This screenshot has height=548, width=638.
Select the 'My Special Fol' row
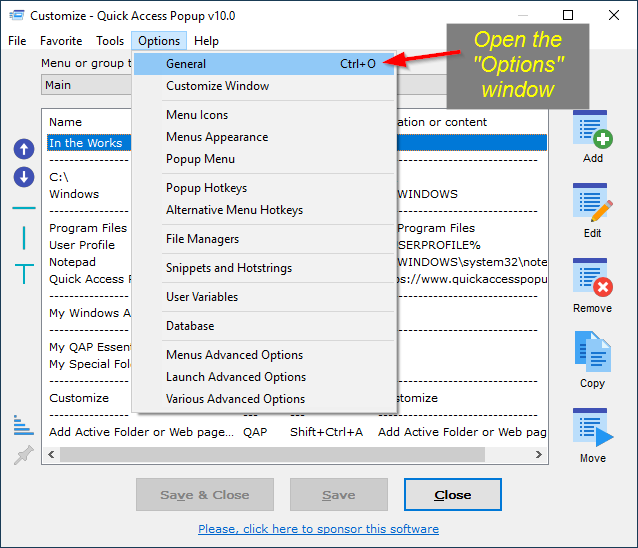(x=89, y=364)
